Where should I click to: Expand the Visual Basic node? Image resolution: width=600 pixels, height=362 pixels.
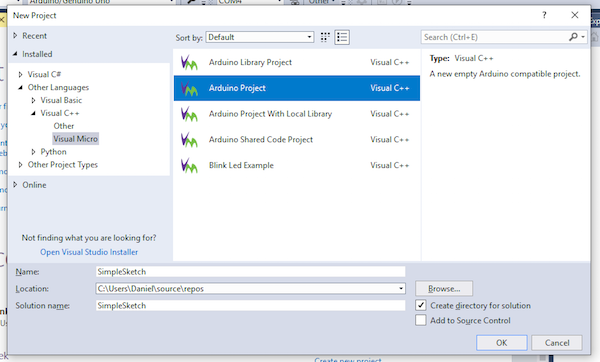33,100
